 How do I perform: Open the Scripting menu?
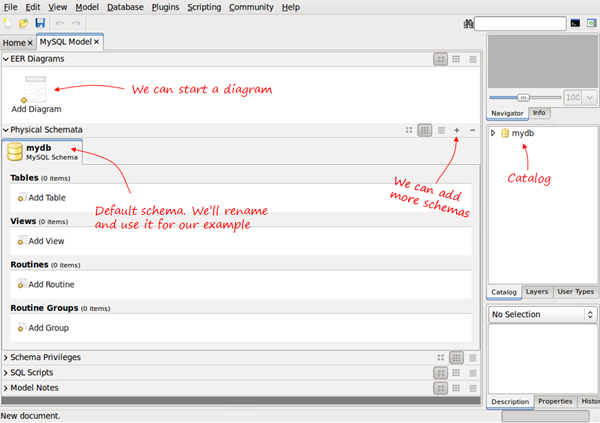(x=204, y=7)
